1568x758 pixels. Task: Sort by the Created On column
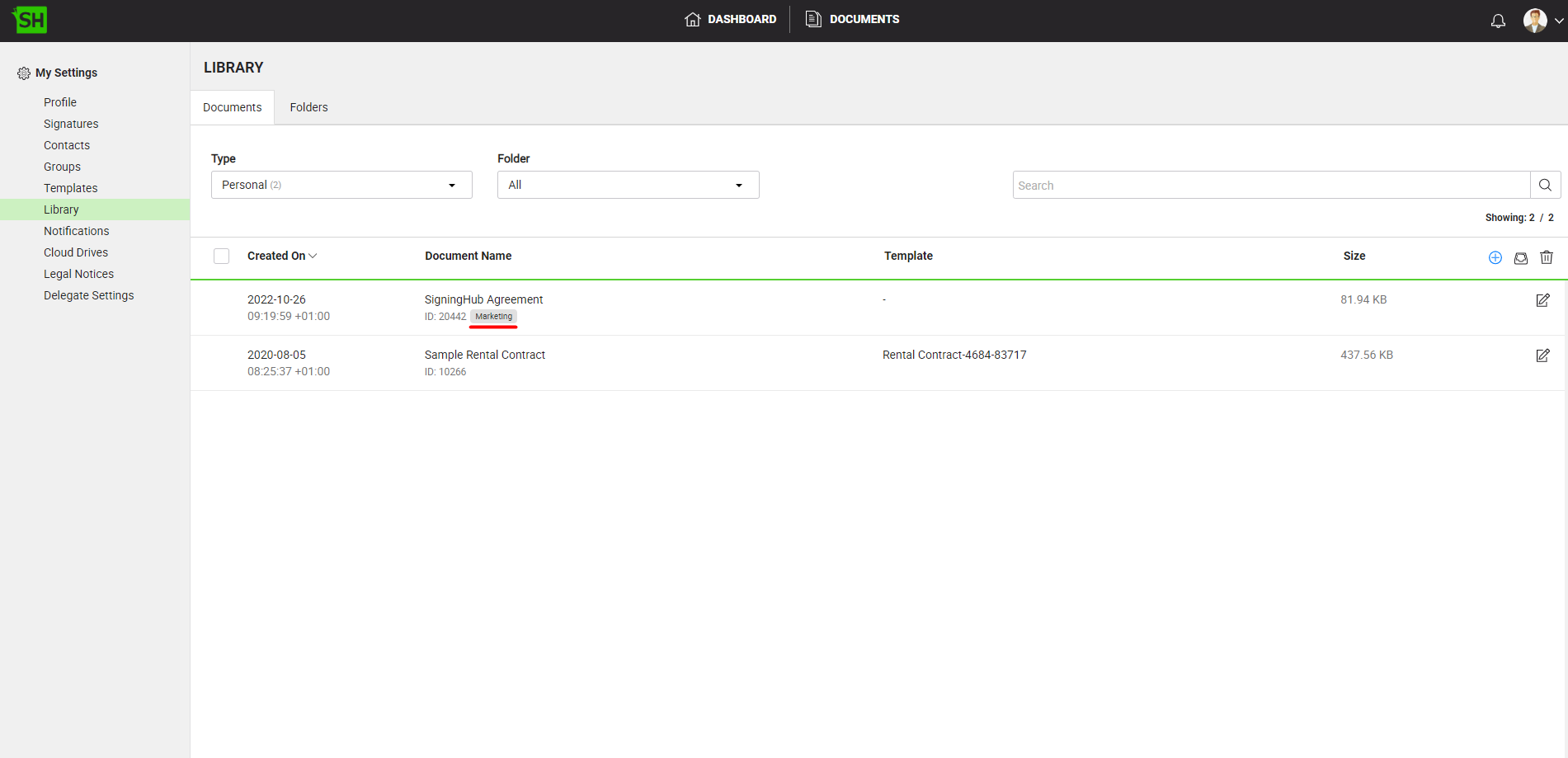[x=281, y=257]
